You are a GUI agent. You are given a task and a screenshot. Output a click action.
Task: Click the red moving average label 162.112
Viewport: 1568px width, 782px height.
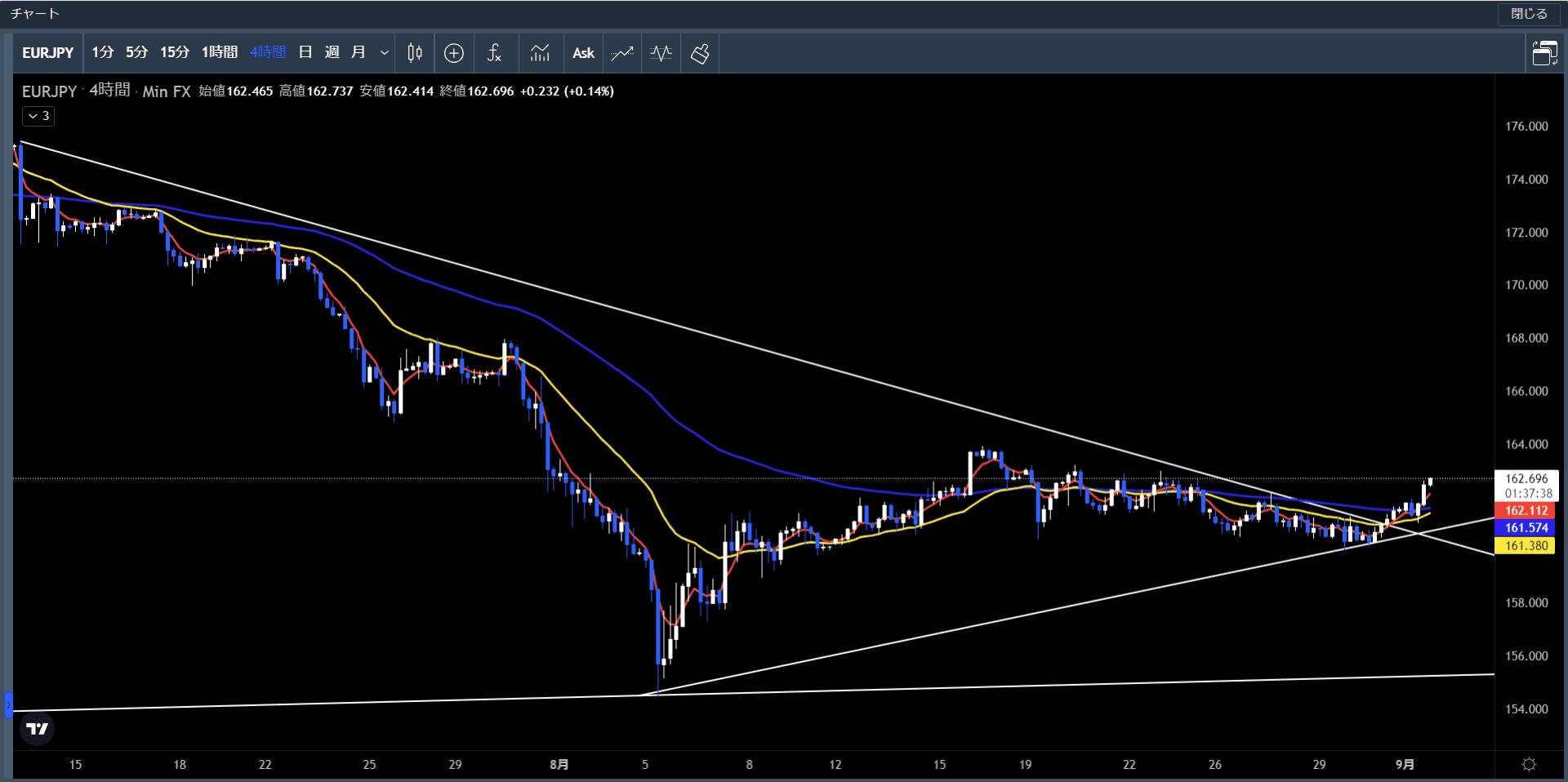coord(1526,510)
